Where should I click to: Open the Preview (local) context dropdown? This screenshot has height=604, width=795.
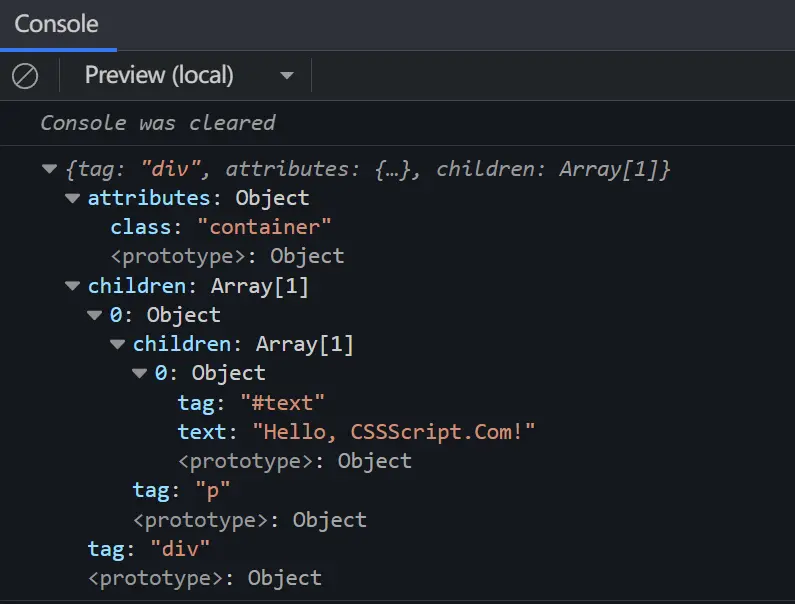[x=287, y=76]
